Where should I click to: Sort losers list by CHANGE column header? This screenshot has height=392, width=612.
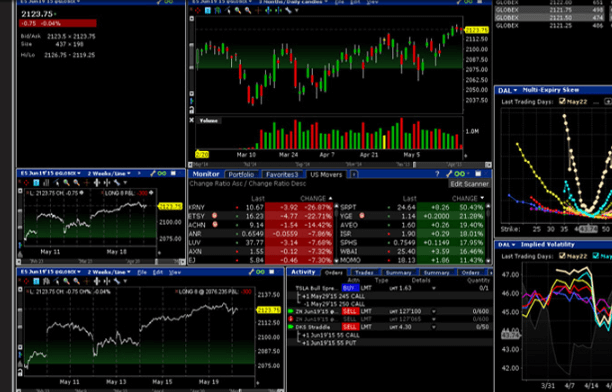315,198
